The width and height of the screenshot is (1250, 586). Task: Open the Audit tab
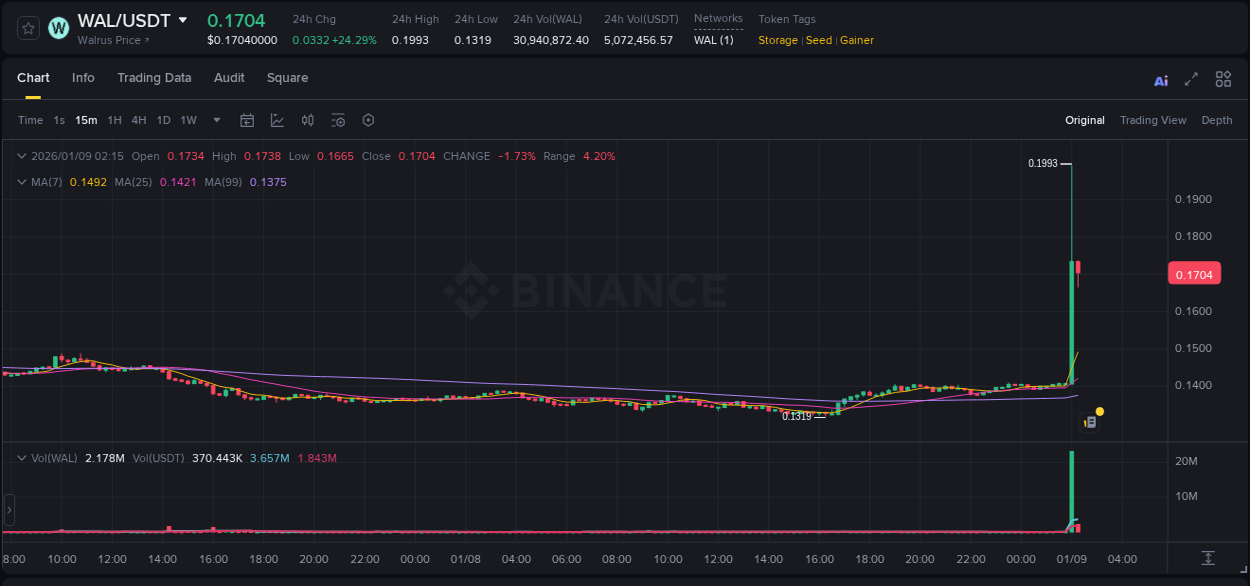point(229,78)
